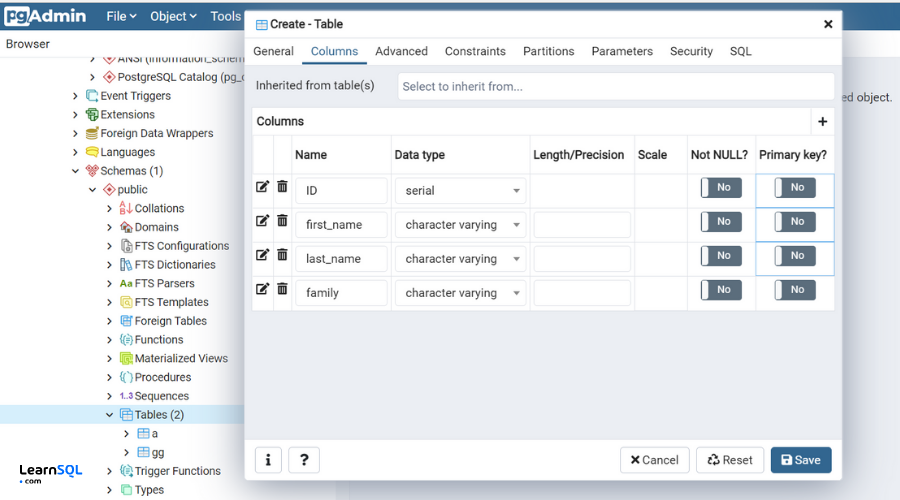The height and width of the screenshot is (500, 900).
Task: Click the Materialized Views icon
Action: point(126,358)
